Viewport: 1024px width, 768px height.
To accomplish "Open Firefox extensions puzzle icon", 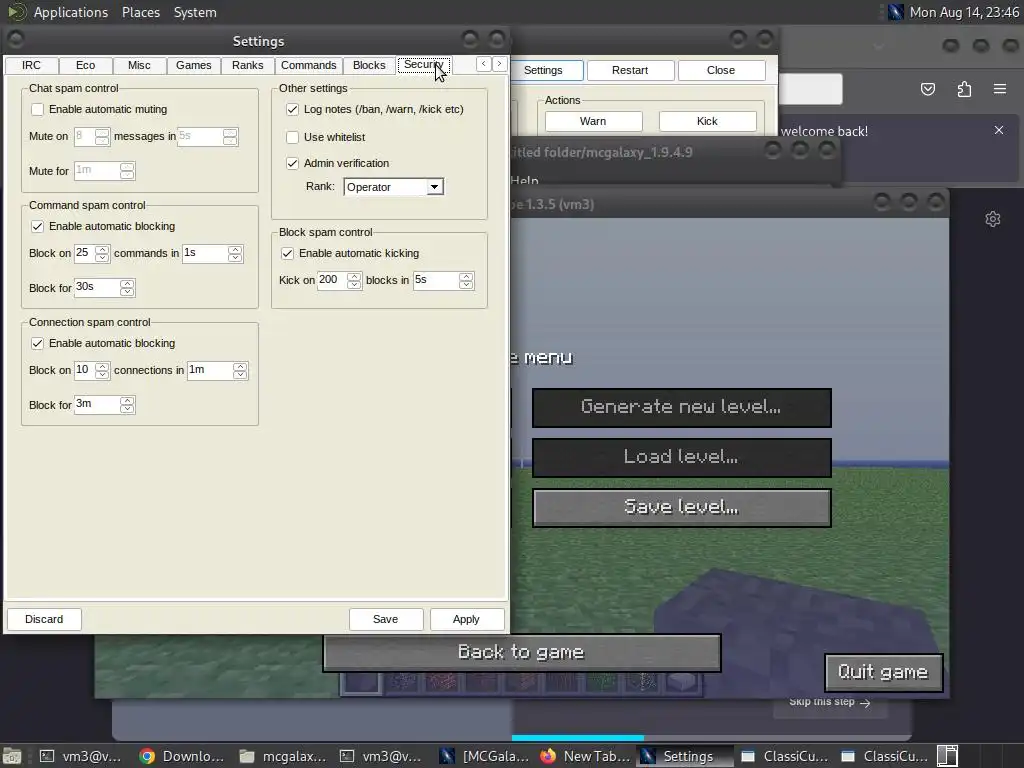I will [964, 89].
